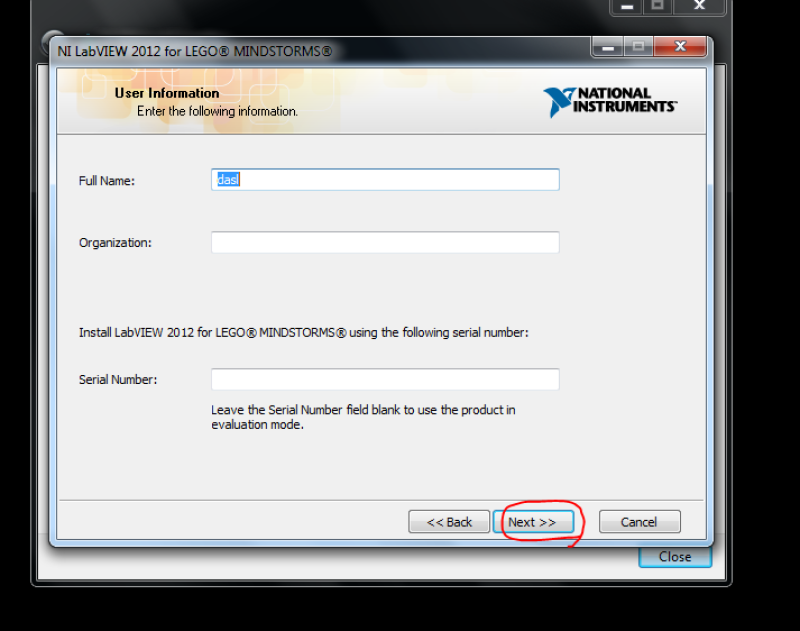This screenshot has width=800, height=631.
Task: Click the Full Name input field
Action: (385, 180)
